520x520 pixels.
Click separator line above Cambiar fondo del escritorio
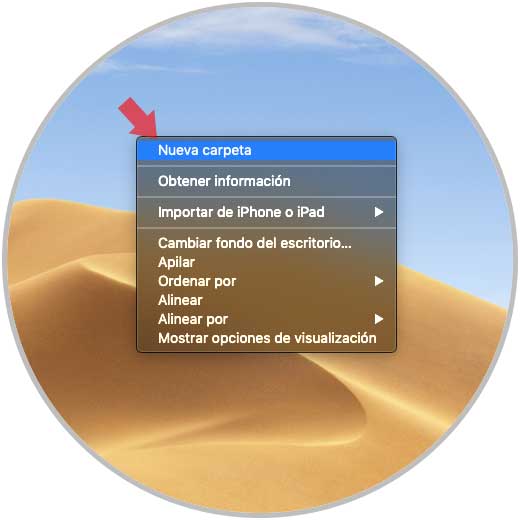[x=266, y=228]
